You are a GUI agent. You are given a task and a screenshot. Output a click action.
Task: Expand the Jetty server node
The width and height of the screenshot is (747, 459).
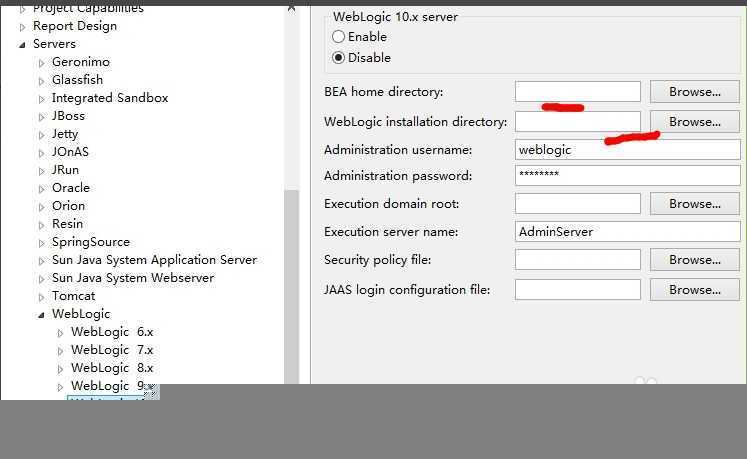[41, 135]
